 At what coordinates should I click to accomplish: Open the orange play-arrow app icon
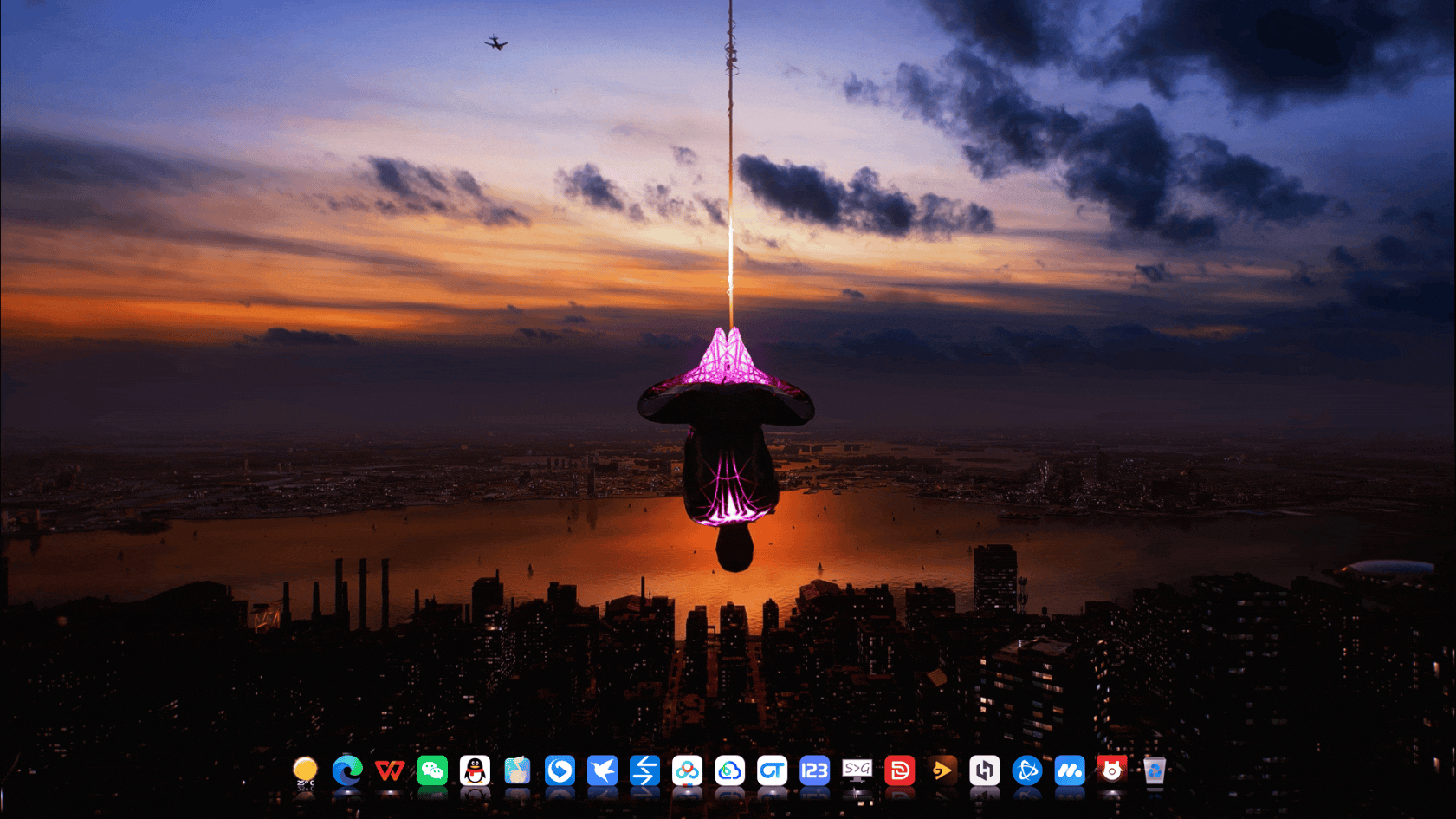(942, 770)
